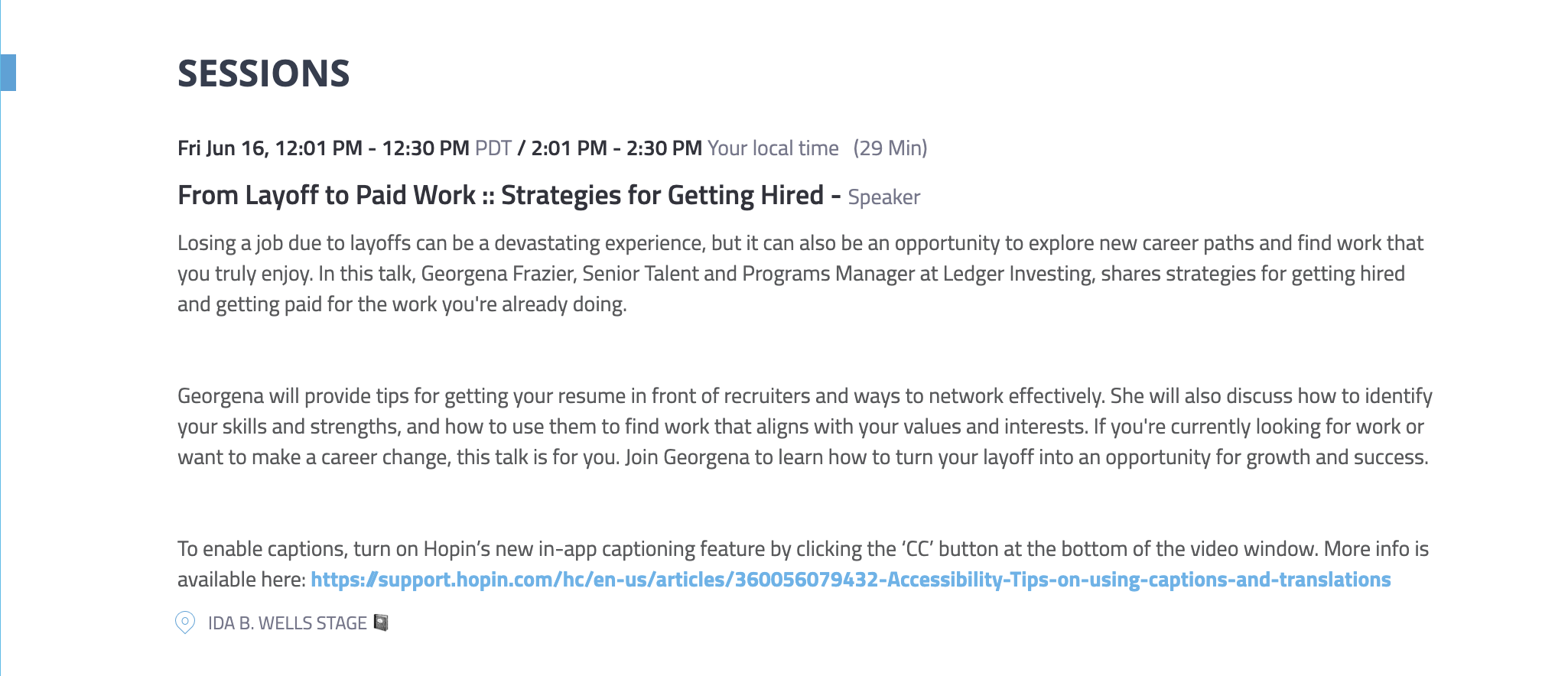Open the Hopin accessibility captions support link
Screen dimensions: 1568x676
coord(850,580)
